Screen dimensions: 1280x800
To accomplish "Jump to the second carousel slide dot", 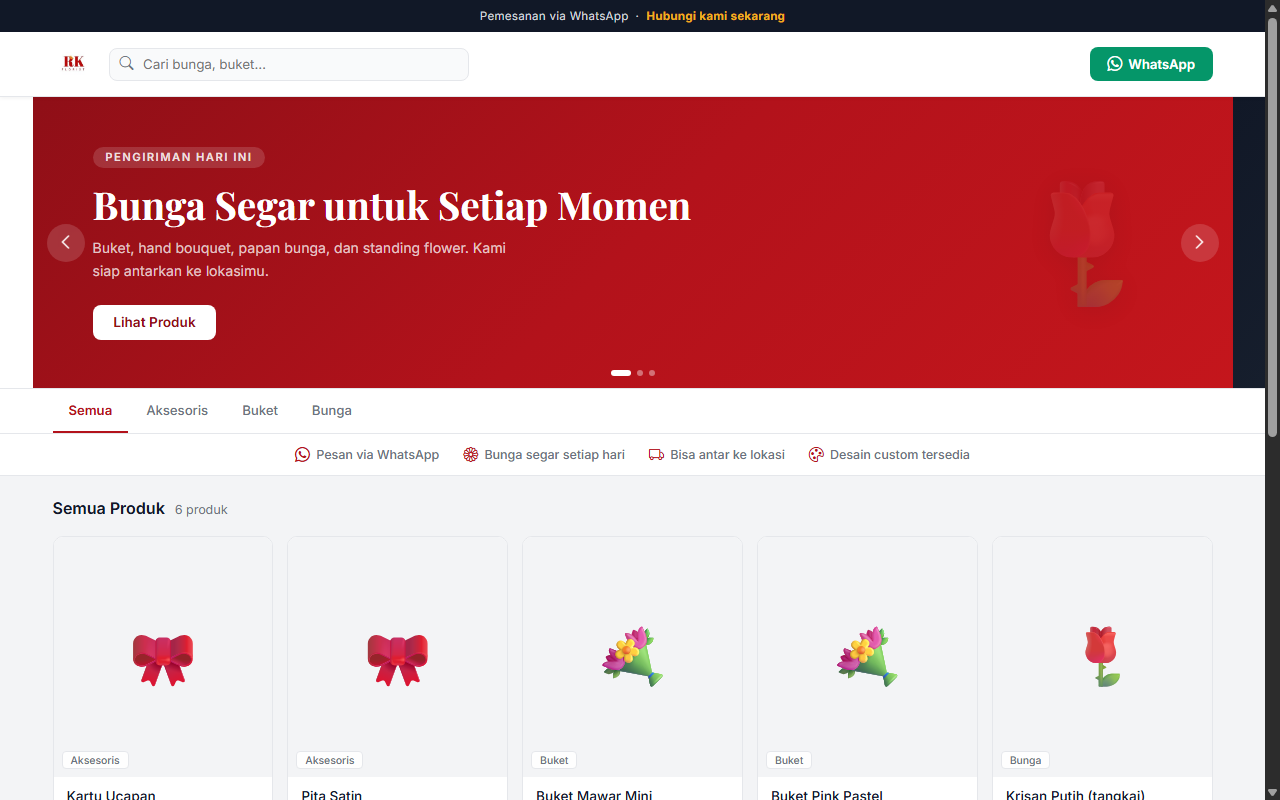I will click(x=640, y=373).
